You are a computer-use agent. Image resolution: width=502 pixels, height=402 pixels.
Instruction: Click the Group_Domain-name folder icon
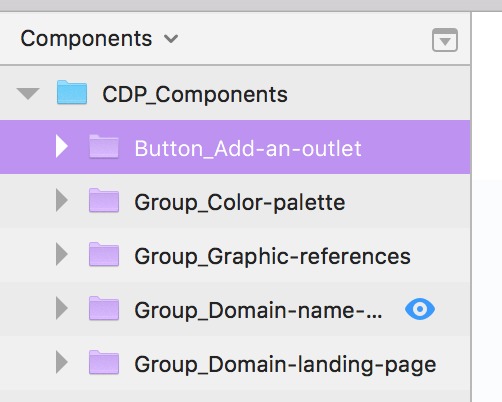coord(104,308)
